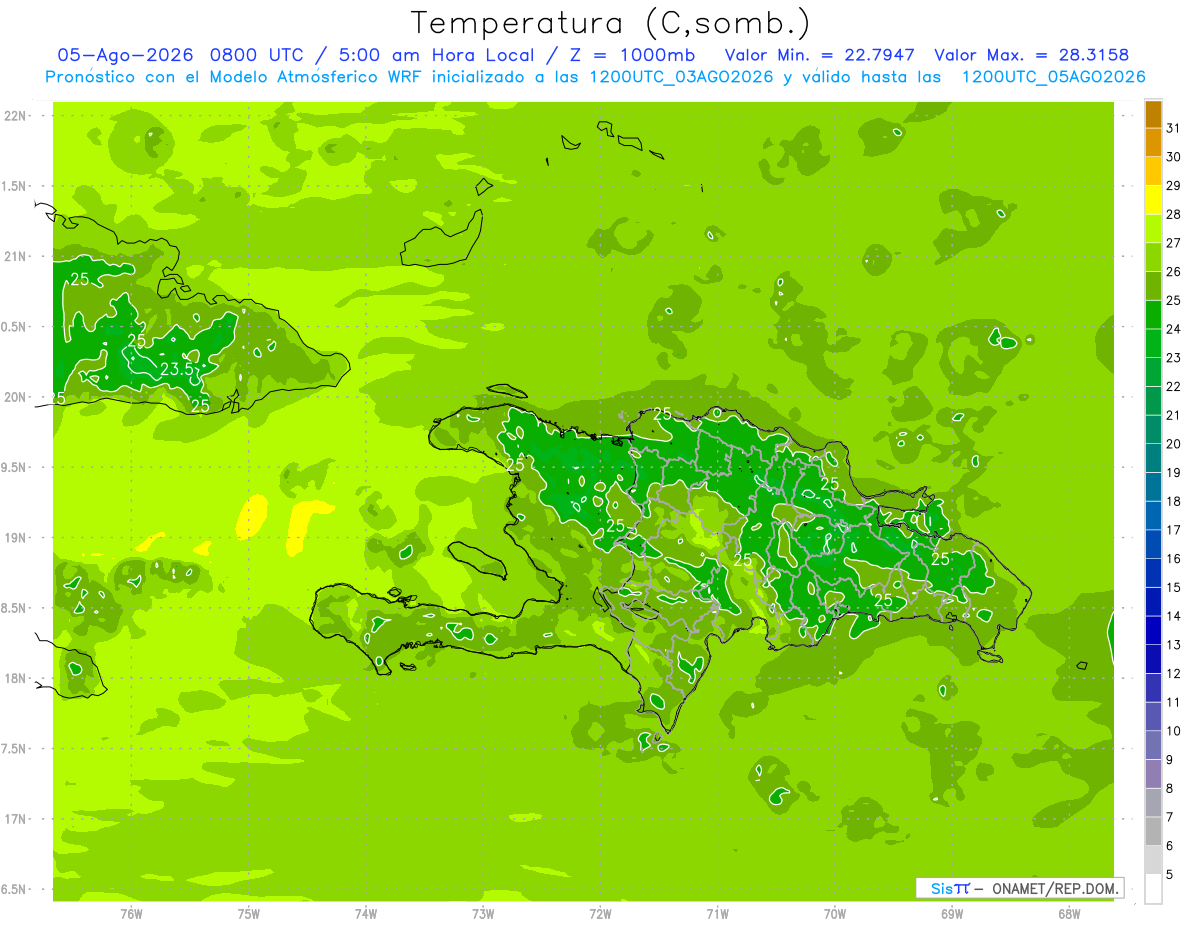Click the "73W" longitude label

click(483, 915)
